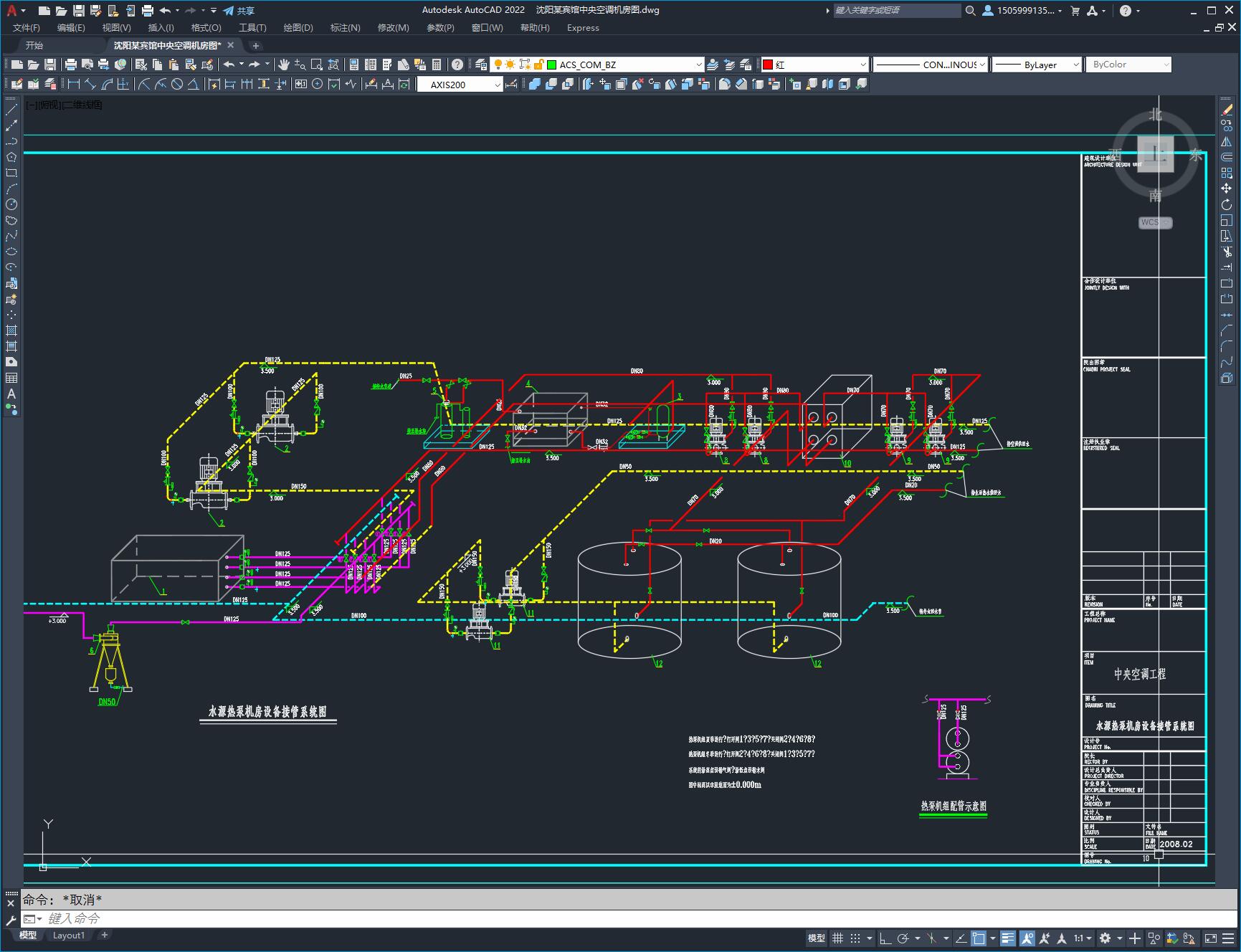Switch to the 开始 tab
The height and width of the screenshot is (952, 1241).
pos(34,45)
